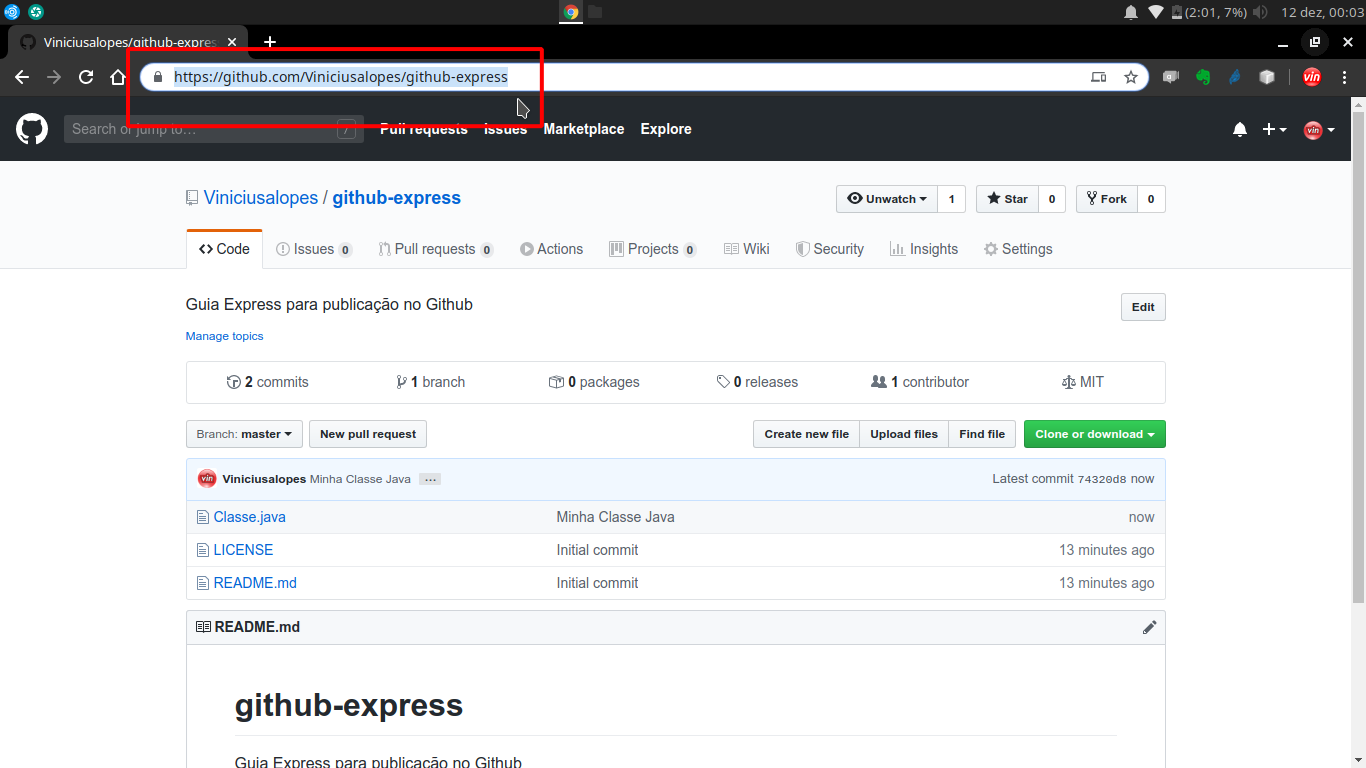This screenshot has height=768, width=1366.
Task: Open the Issues tab
Action: click(x=314, y=249)
